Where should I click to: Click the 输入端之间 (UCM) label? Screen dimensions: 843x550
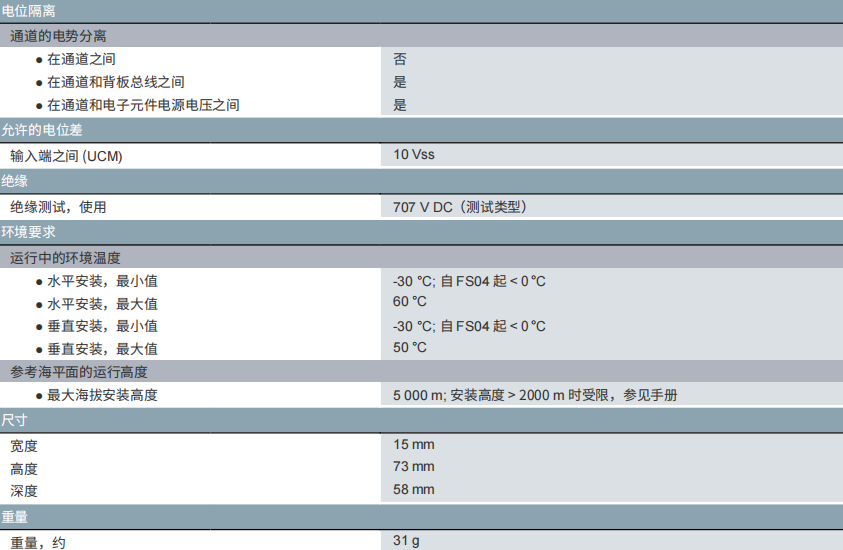click(66, 156)
